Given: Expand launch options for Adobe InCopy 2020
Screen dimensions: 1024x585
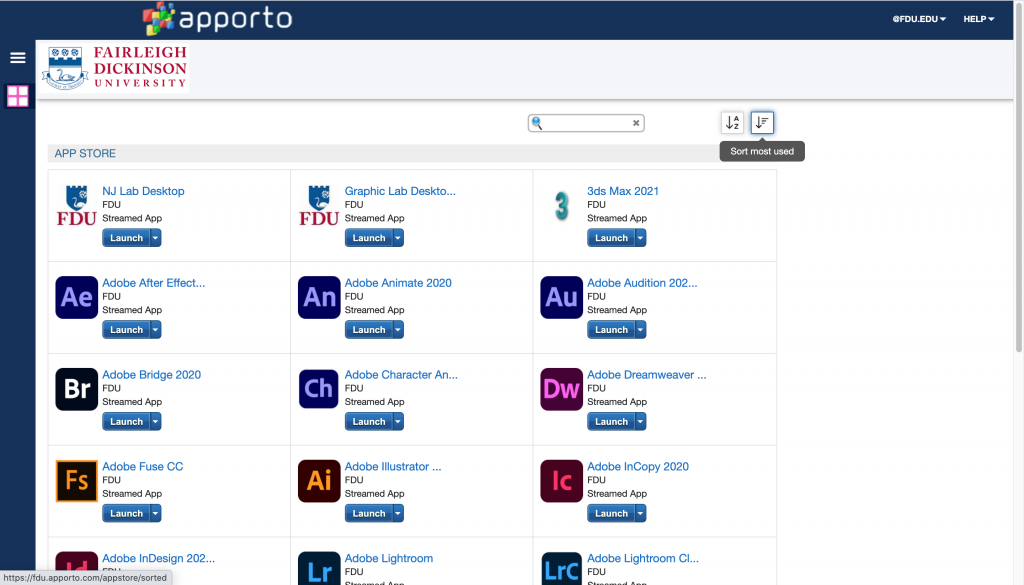Looking at the screenshot, I should pyautogui.click(x=641, y=513).
